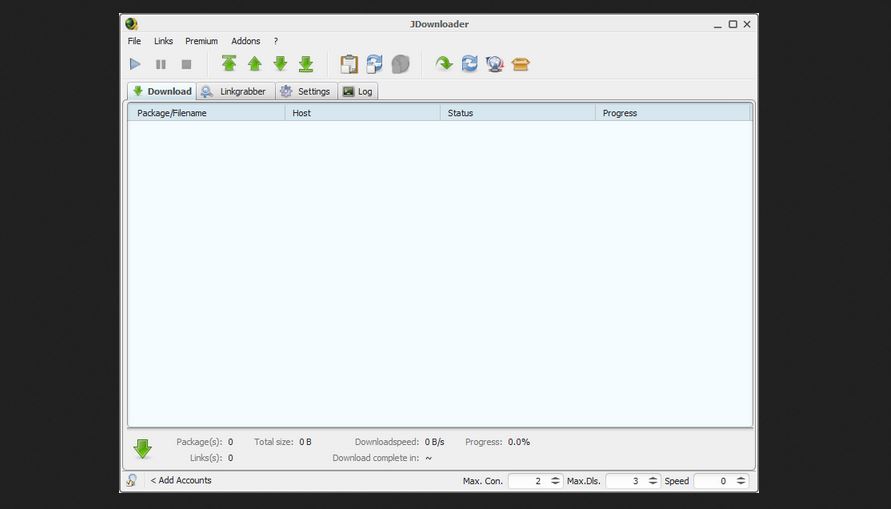This screenshot has height=509, width=891.
Task: Open the Premium menu
Action: click(x=201, y=41)
